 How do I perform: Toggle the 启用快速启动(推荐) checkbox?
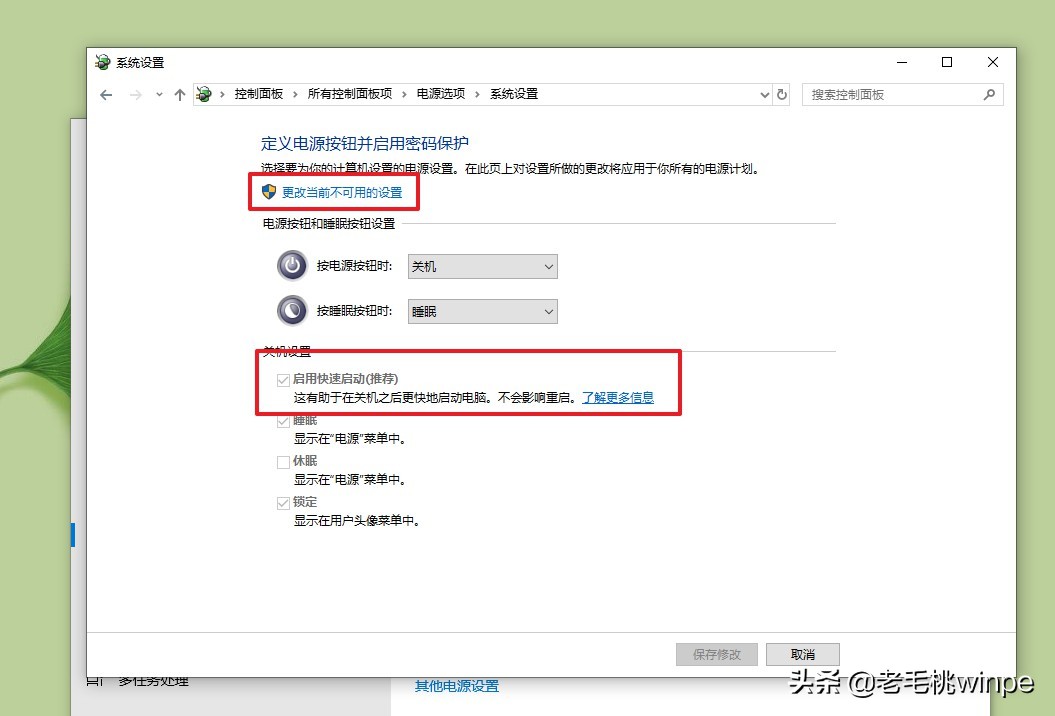(283, 379)
